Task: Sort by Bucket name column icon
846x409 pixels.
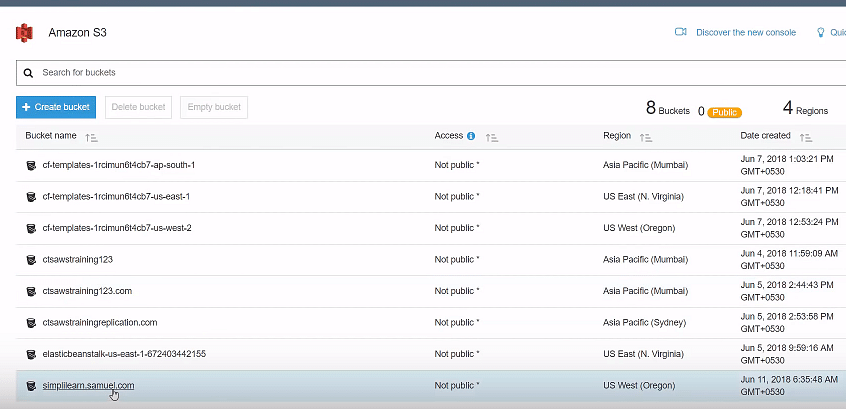Action: (x=91, y=138)
